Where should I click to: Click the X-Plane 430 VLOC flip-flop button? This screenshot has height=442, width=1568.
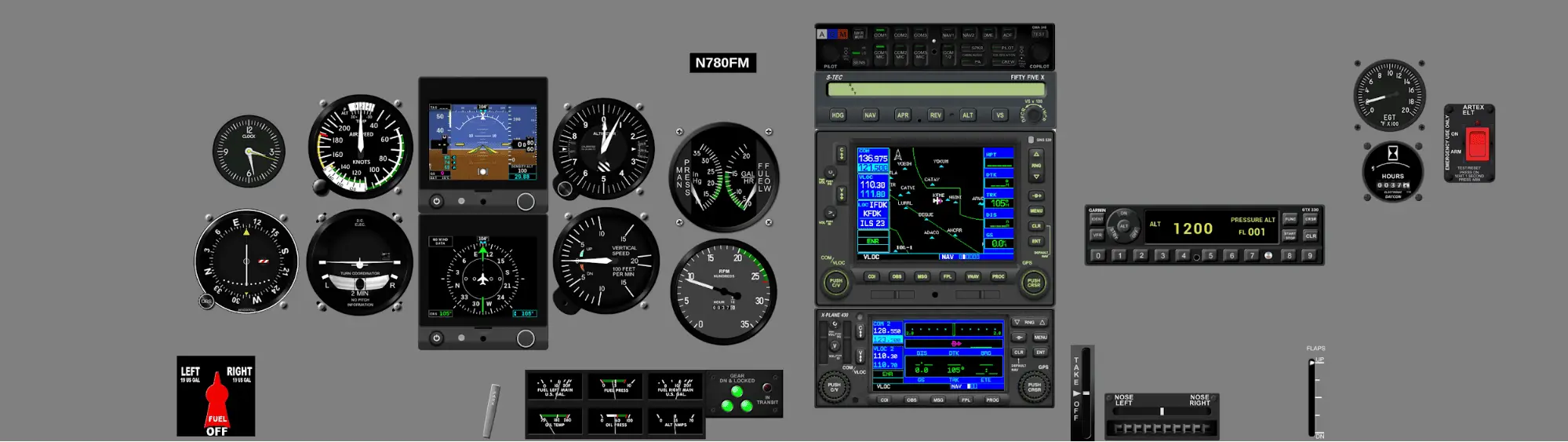[860, 356]
